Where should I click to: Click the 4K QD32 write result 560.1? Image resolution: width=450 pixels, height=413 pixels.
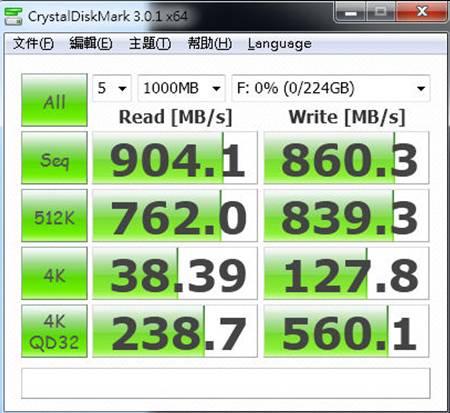(346, 331)
